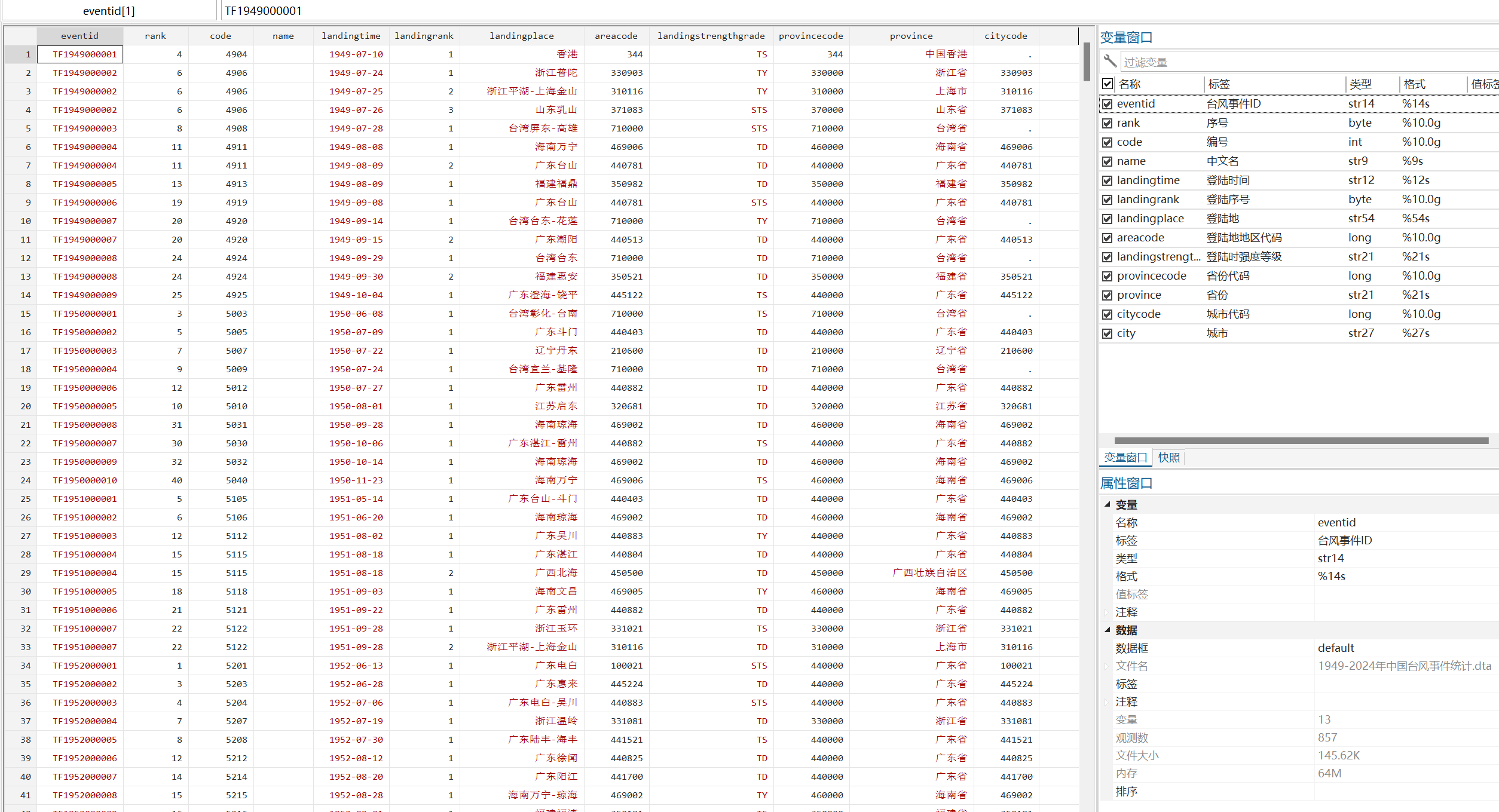The width and height of the screenshot is (1499, 812).
Task: Collapse the 变量 section in 属性窗口
Action: (x=1108, y=504)
